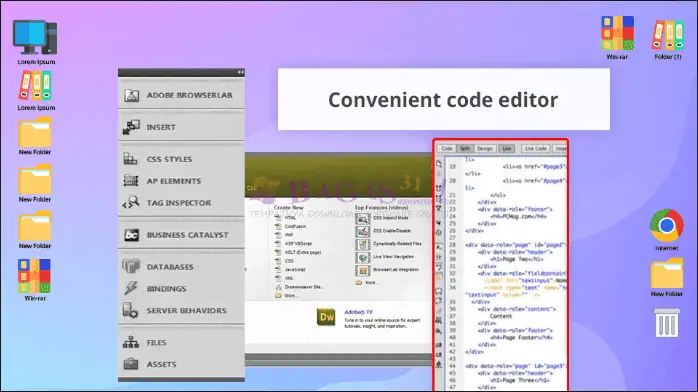Toggle the Live Code button
This screenshot has height=392, width=698.
click(x=536, y=149)
